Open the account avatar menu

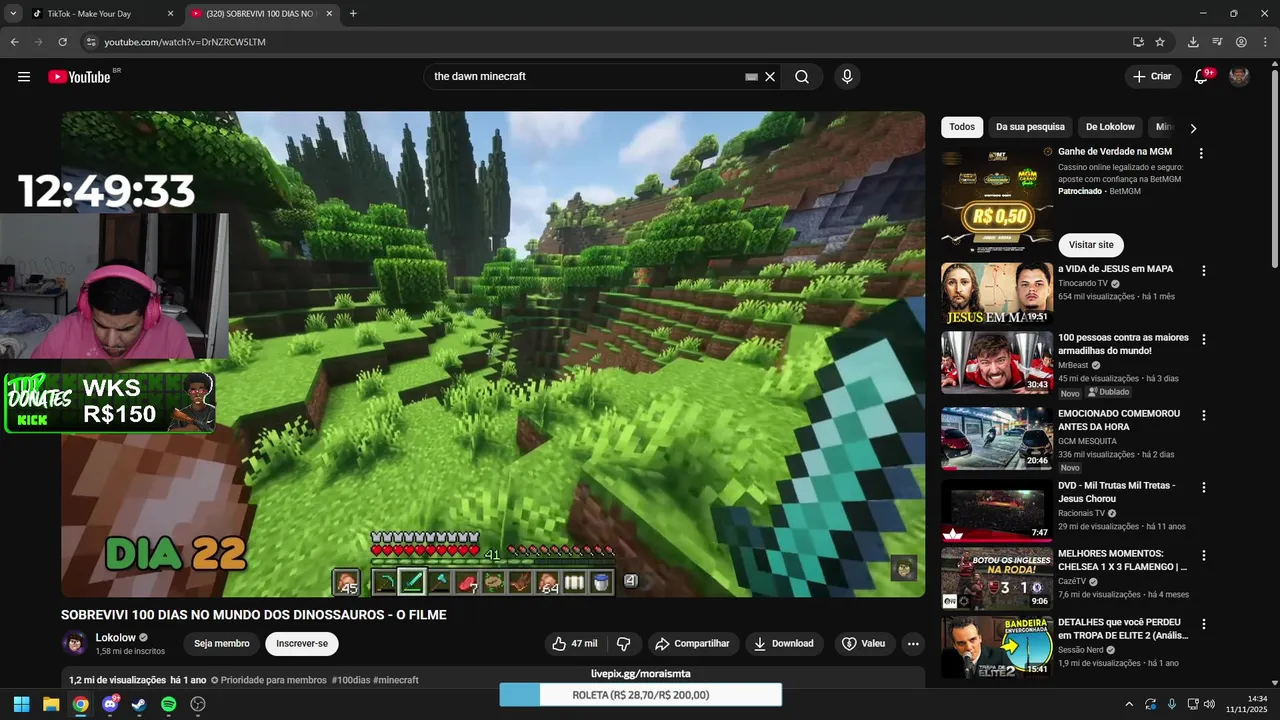(1239, 77)
